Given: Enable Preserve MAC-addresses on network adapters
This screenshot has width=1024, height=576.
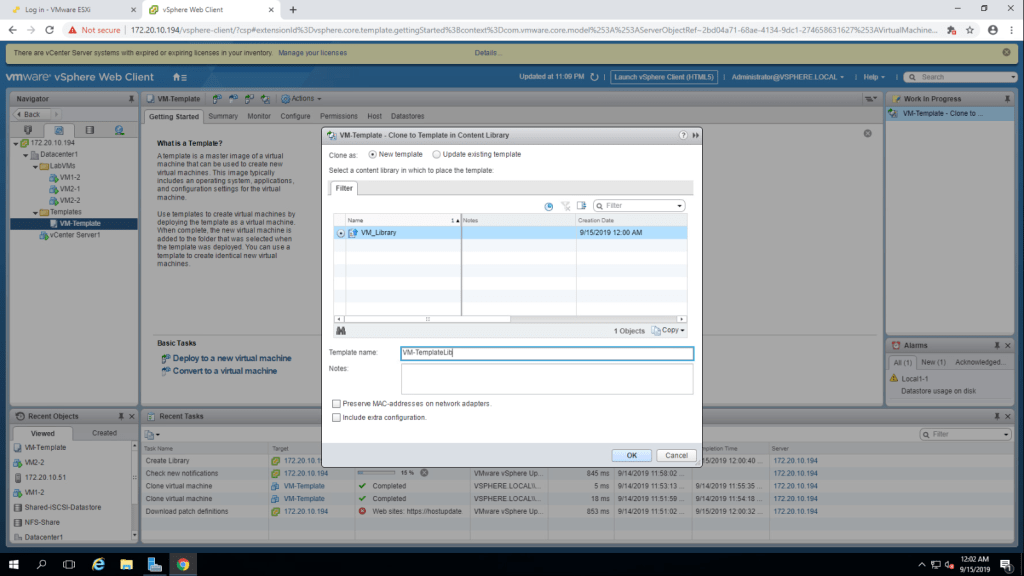Looking at the screenshot, I should pyautogui.click(x=336, y=404).
